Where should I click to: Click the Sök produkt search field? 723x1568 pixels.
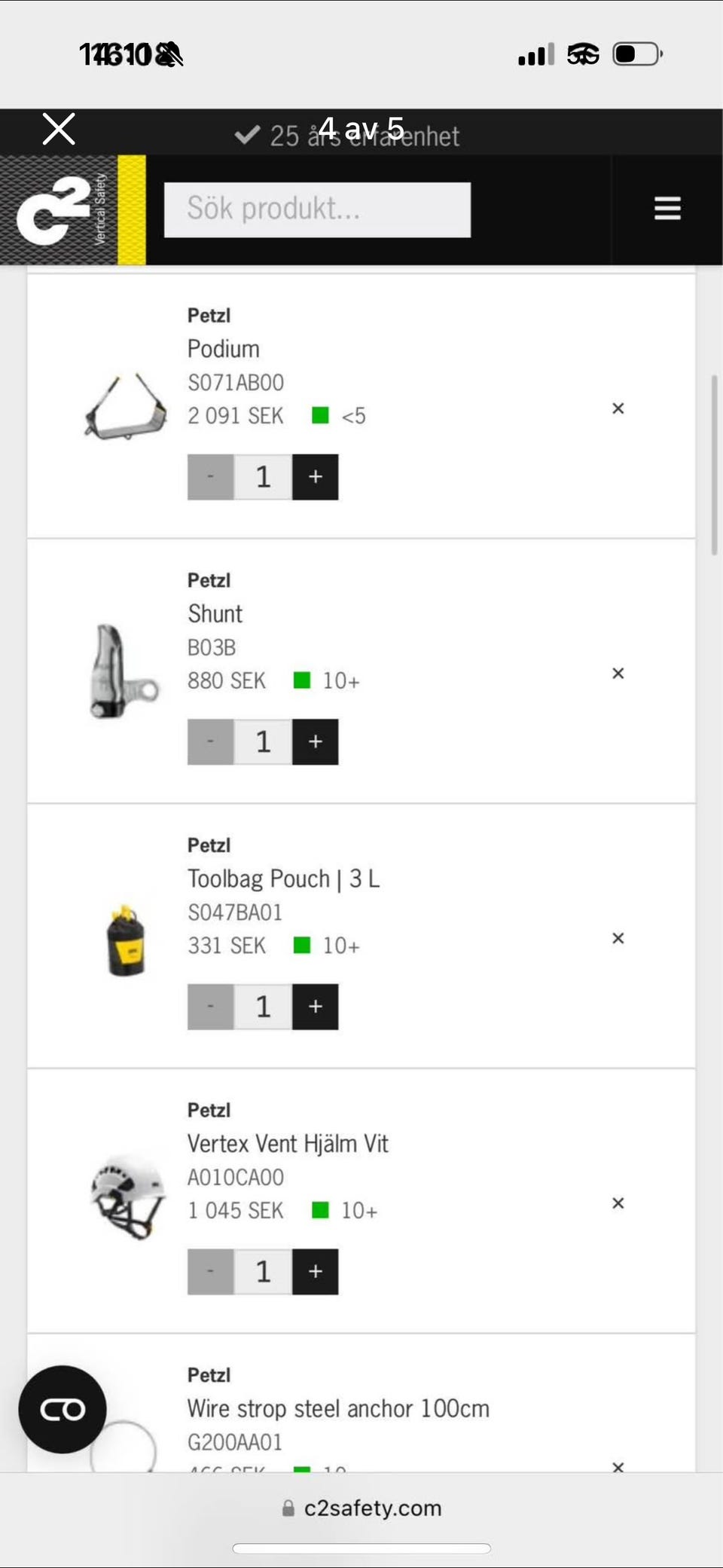point(317,209)
